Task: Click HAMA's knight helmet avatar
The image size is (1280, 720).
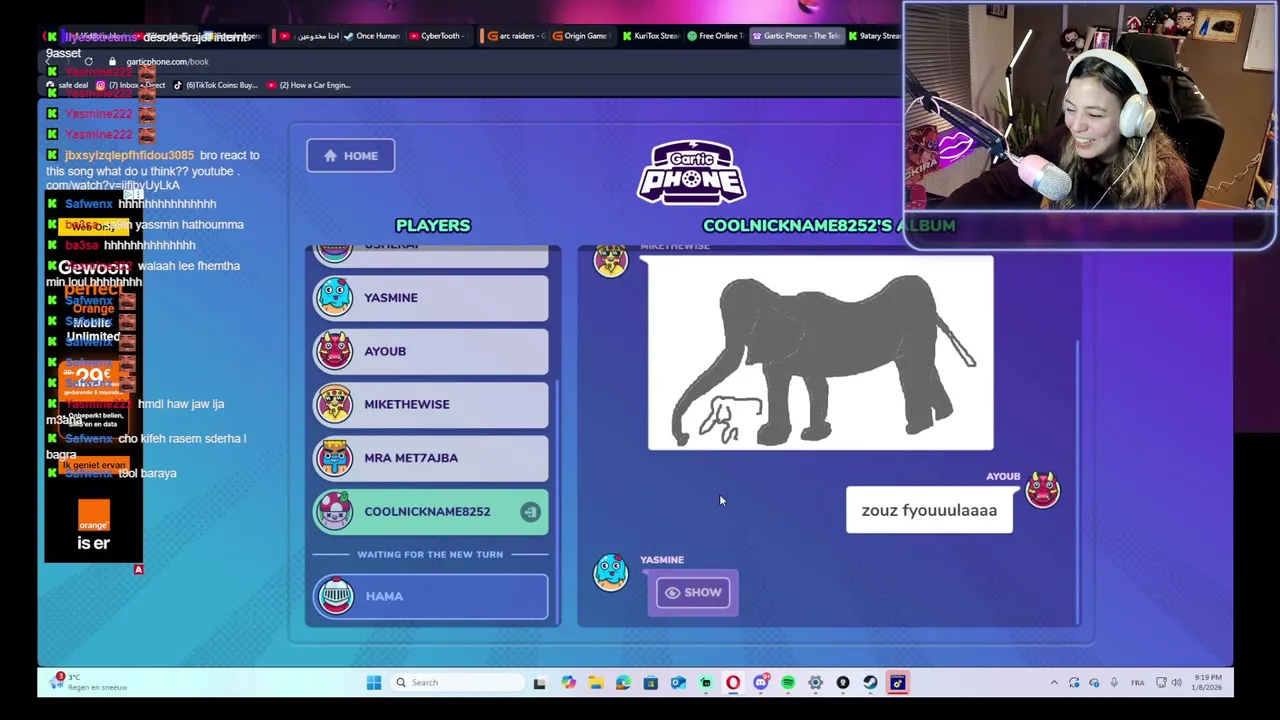Action: click(335, 596)
